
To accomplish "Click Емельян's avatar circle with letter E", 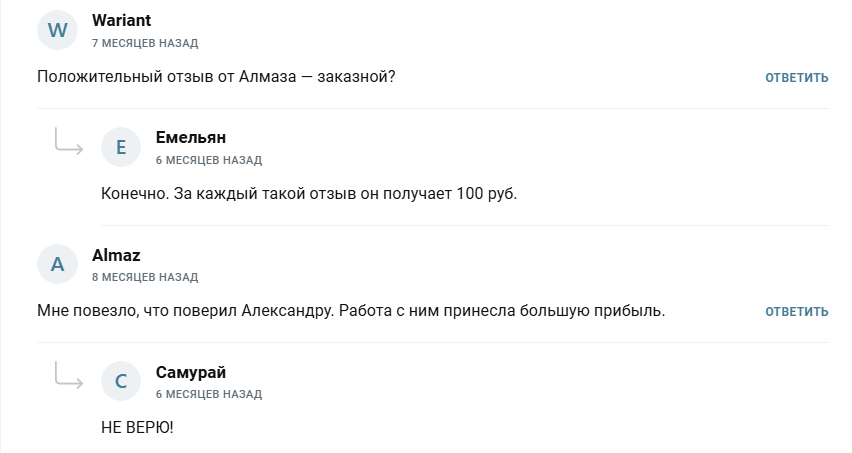I will tap(121, 147).
